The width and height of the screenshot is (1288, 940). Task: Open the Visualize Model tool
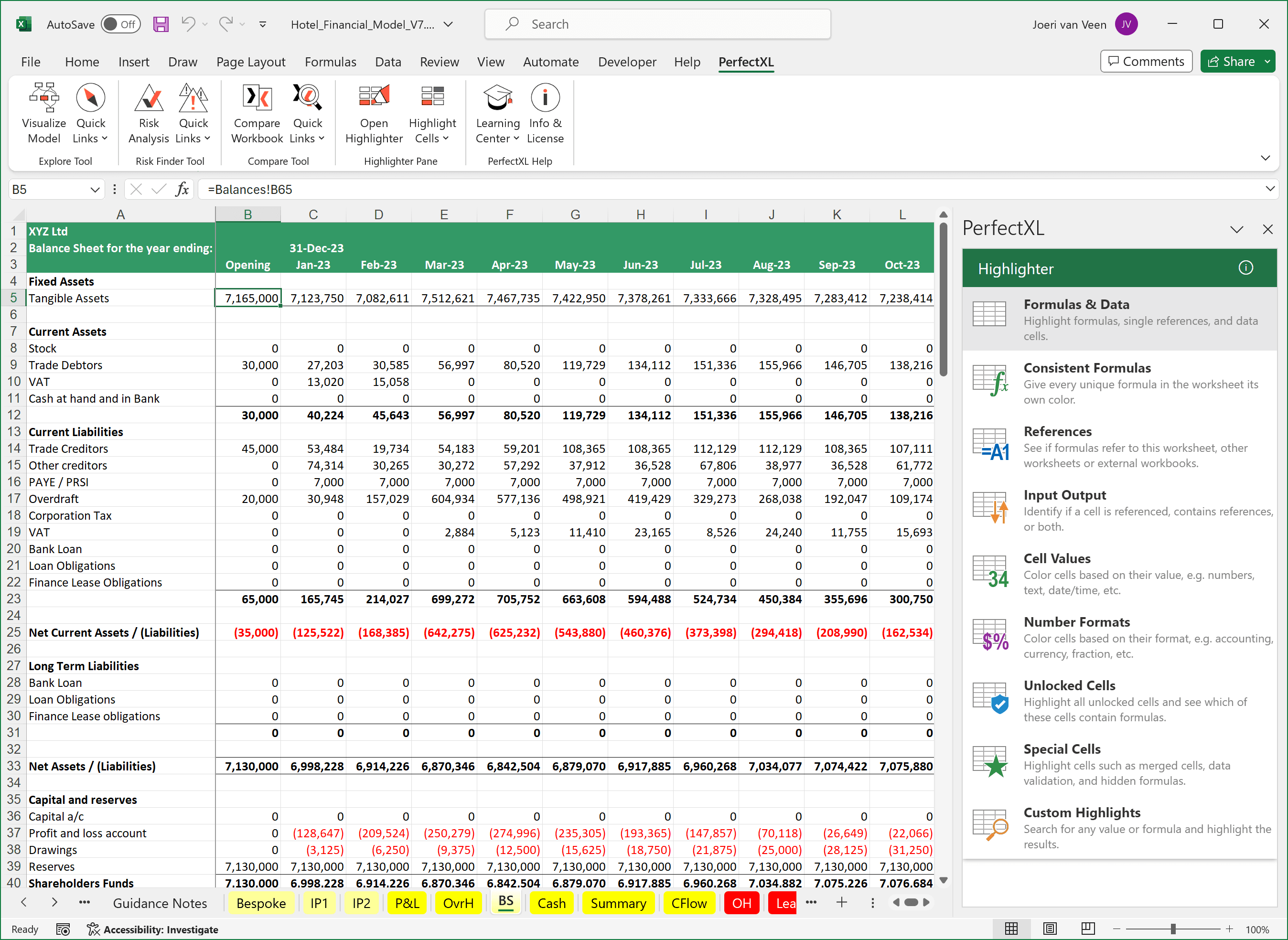pyautogui.click(x=44, y=113)
